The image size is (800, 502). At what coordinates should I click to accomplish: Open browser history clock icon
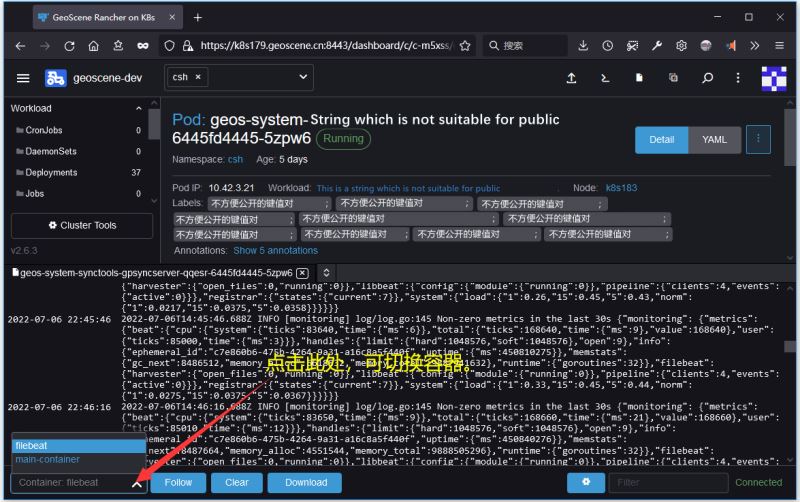607,46
